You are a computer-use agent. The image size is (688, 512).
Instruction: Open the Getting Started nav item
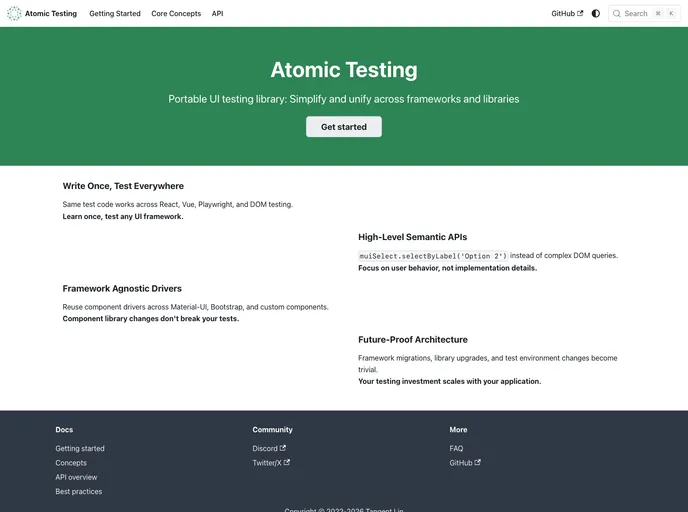click(x=115, y=14)
